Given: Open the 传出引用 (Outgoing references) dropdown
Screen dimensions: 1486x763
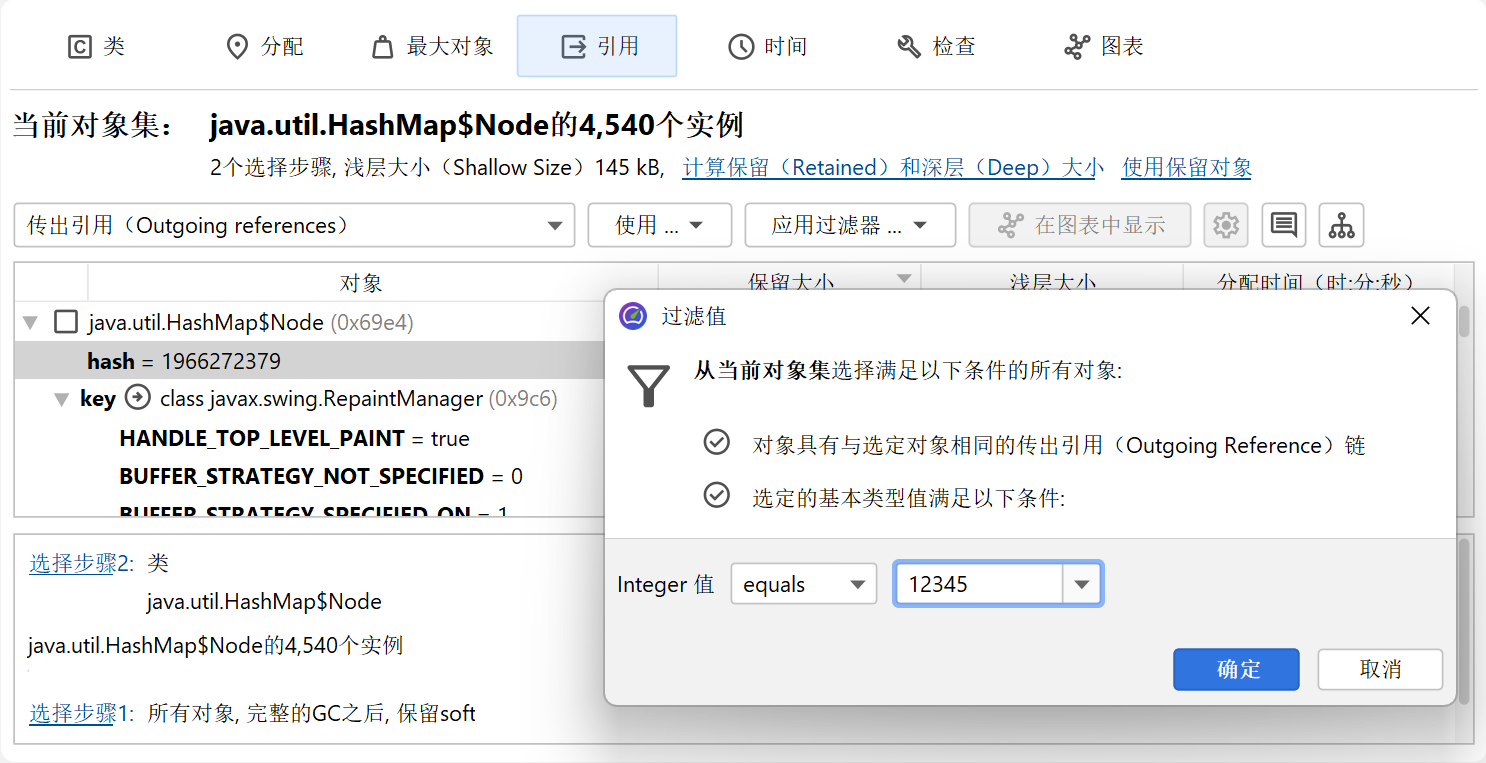Looking at the screenshot, I should coord(295,225).
